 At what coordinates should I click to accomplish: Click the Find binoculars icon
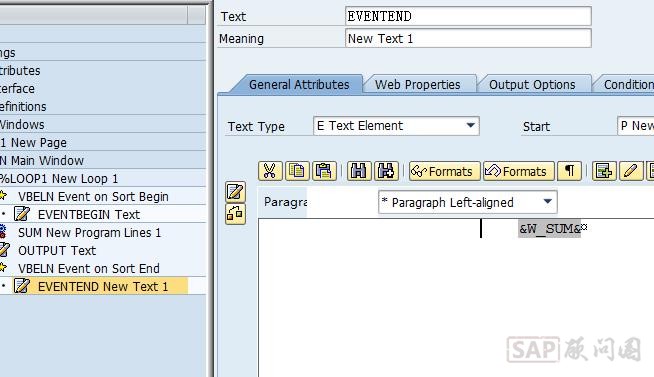pos(359,171)
